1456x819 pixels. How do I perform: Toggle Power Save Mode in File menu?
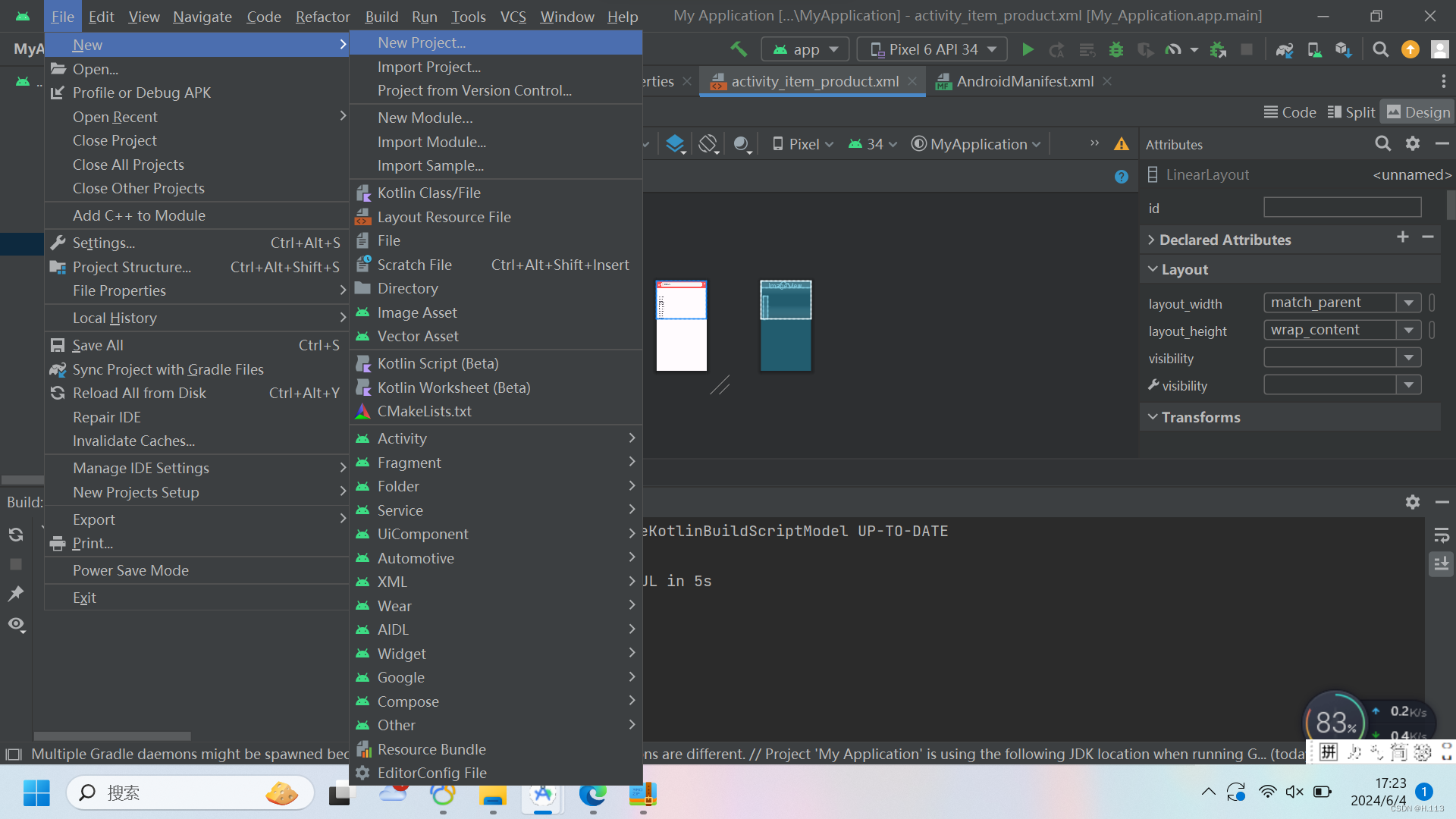pos(130,570)
